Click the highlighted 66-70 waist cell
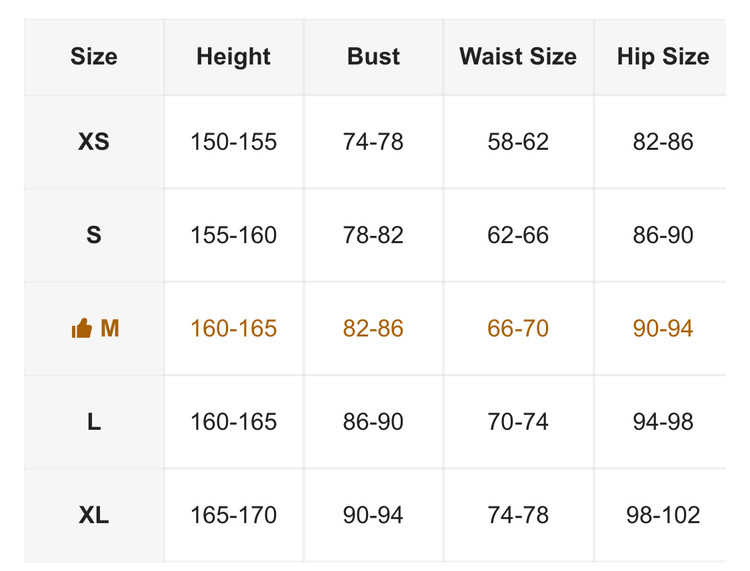The image size is (750, 571). pos(518,329)
